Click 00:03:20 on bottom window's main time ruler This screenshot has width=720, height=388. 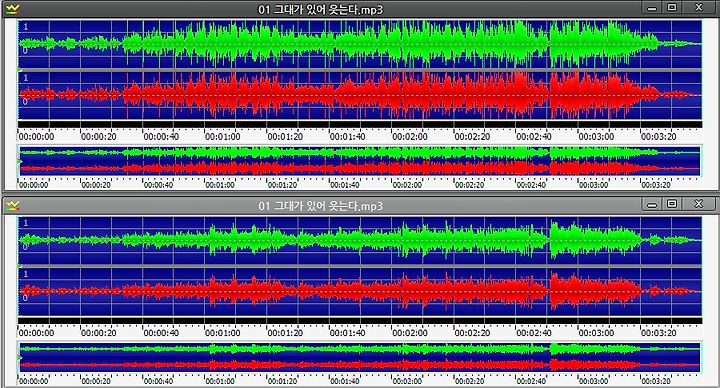point(658,333)
